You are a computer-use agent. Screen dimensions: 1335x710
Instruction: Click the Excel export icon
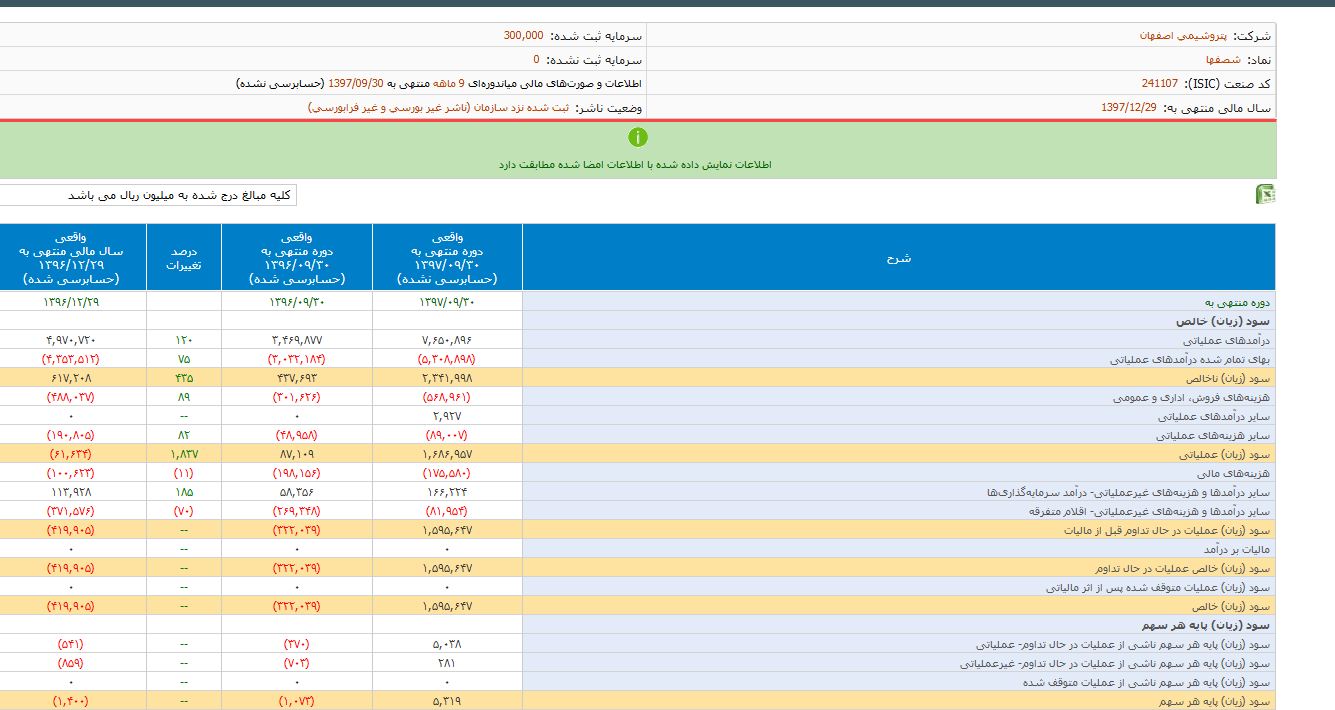click(x=1265, y=195)
